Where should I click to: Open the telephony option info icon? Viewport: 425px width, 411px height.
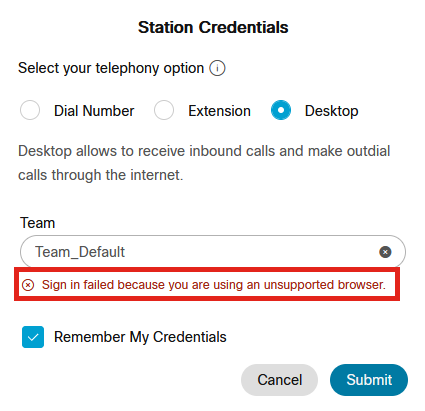(x=217, y=68)
